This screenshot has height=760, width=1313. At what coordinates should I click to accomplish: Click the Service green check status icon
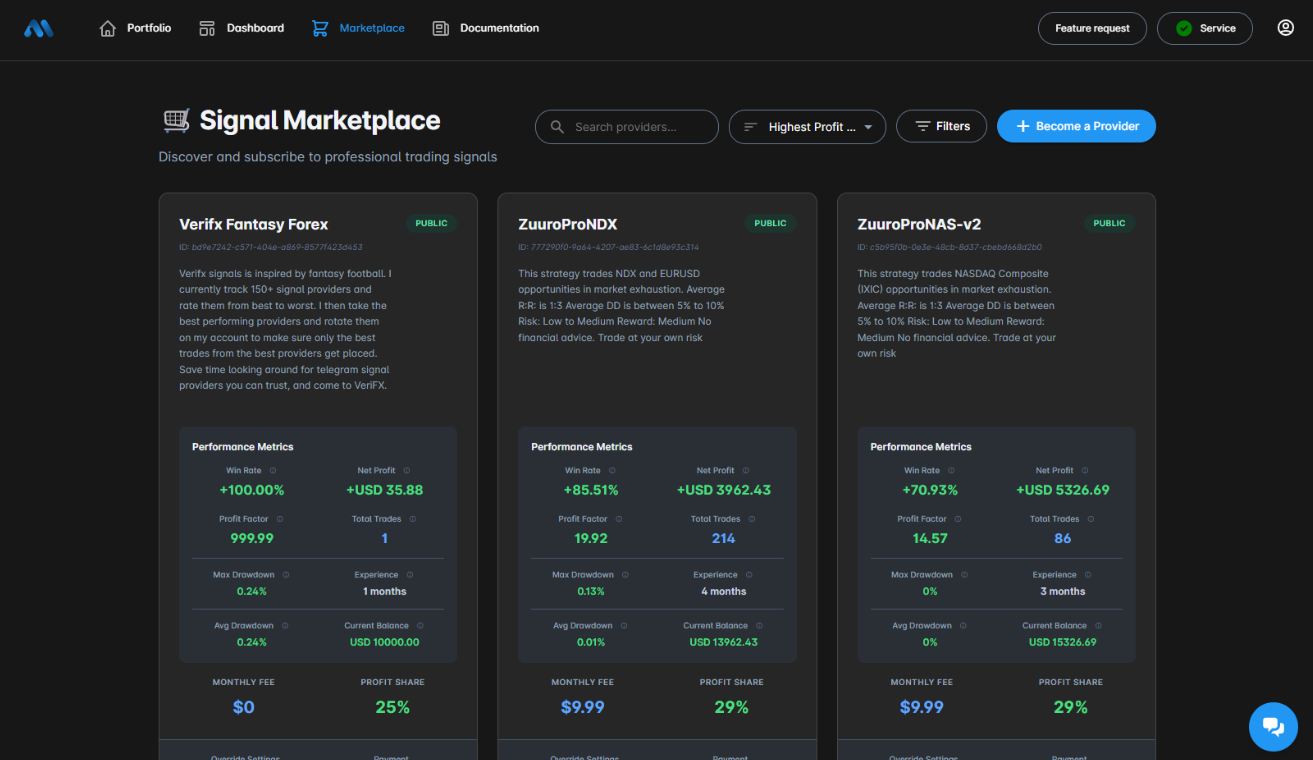[1184, 28]
